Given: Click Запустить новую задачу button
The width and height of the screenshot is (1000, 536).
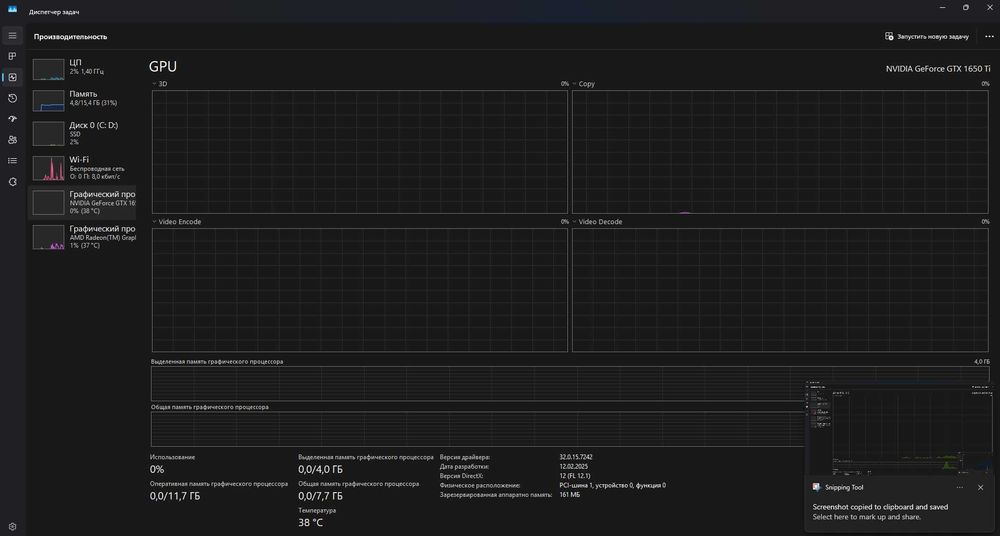Looking at the screenshot, I should 927,36.
